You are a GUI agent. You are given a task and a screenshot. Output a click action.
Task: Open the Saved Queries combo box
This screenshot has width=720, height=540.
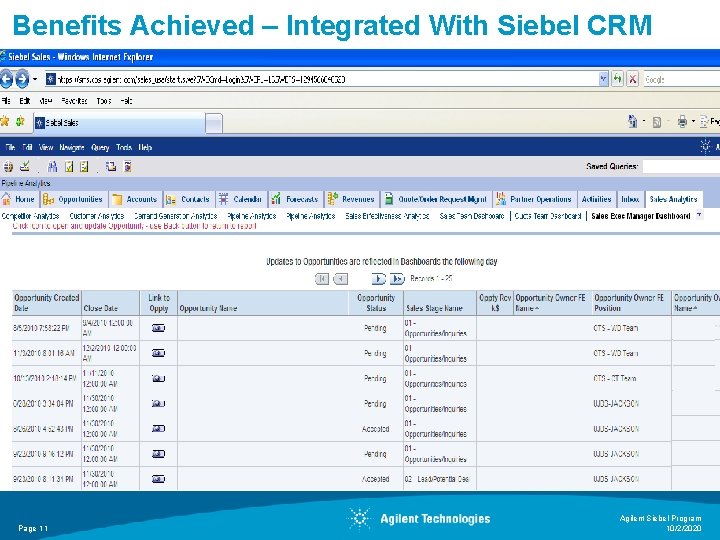point(681,167)
